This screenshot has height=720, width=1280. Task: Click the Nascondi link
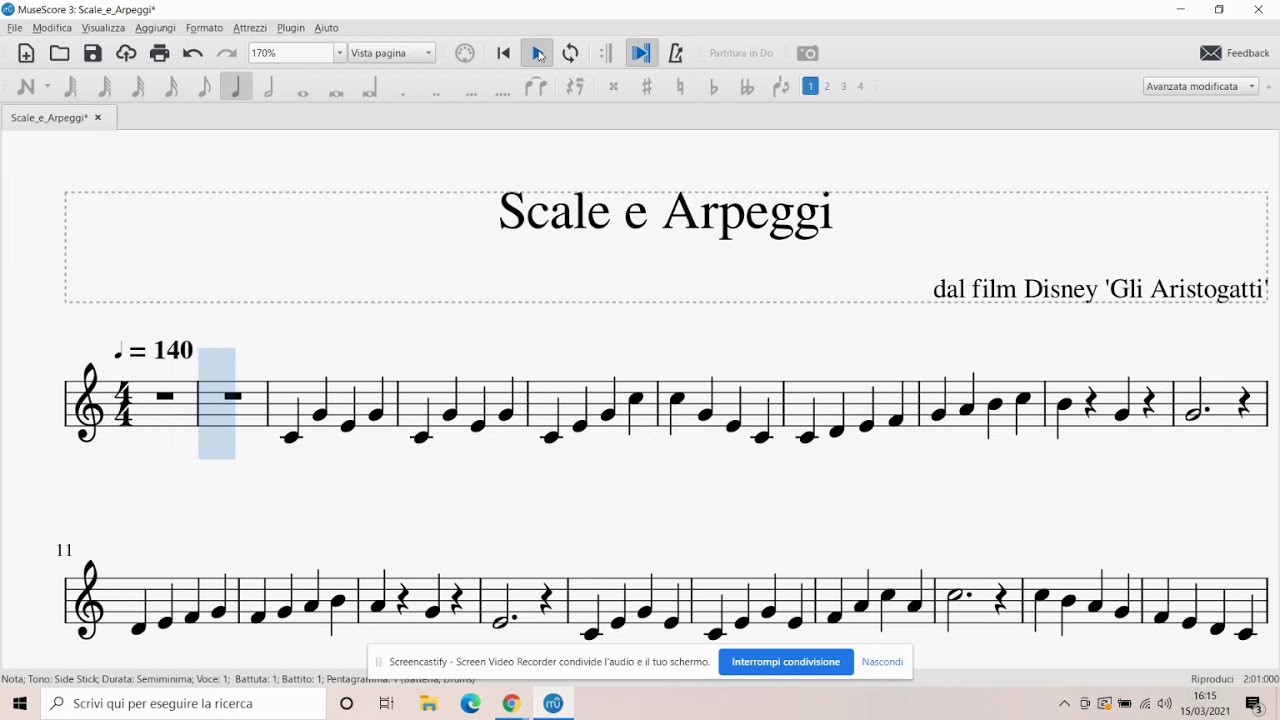click(882, 662)
